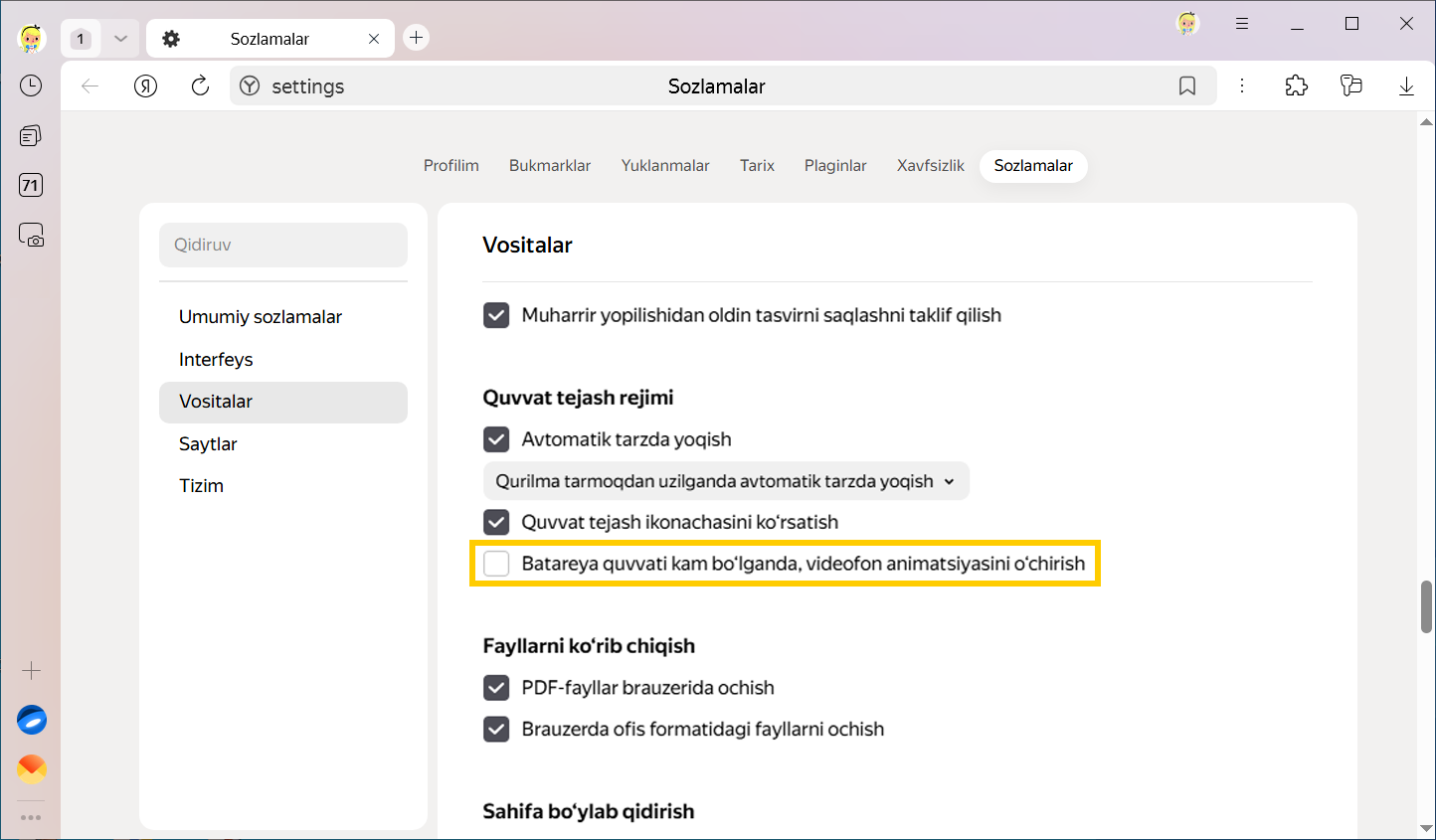Go to the Bukmarklar tab
Image resolution: width=1436 pixels, height=840 pixels.
(549, 166)
